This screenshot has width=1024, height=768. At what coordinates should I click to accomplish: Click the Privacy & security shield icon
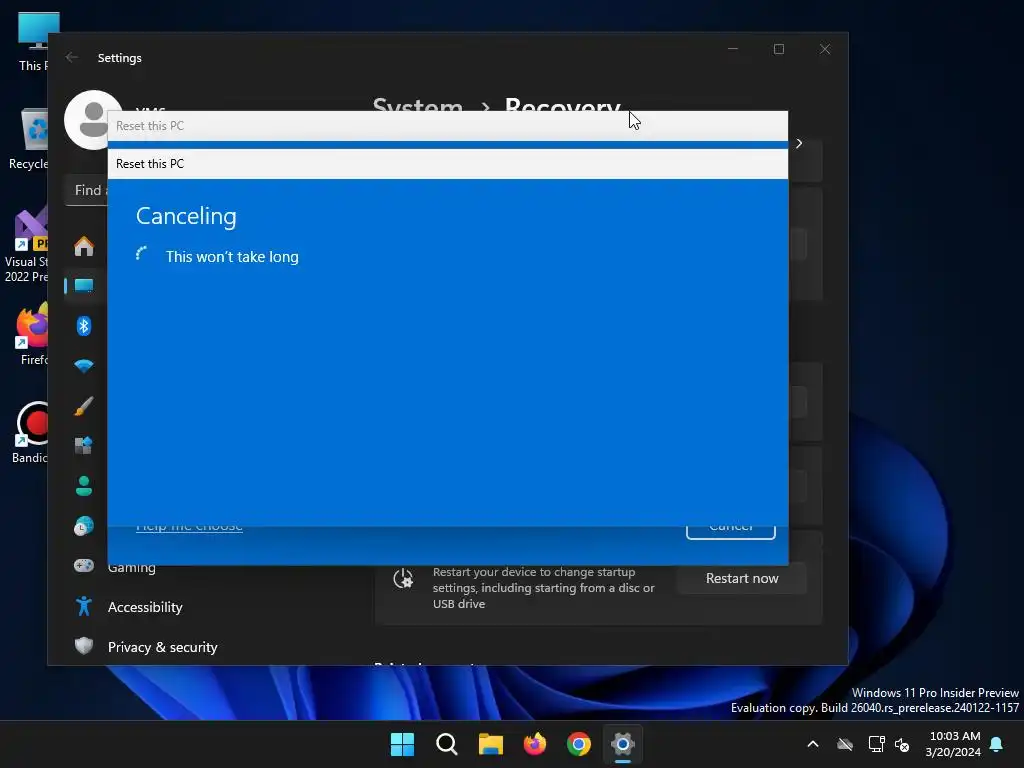[x=84, y=646]
